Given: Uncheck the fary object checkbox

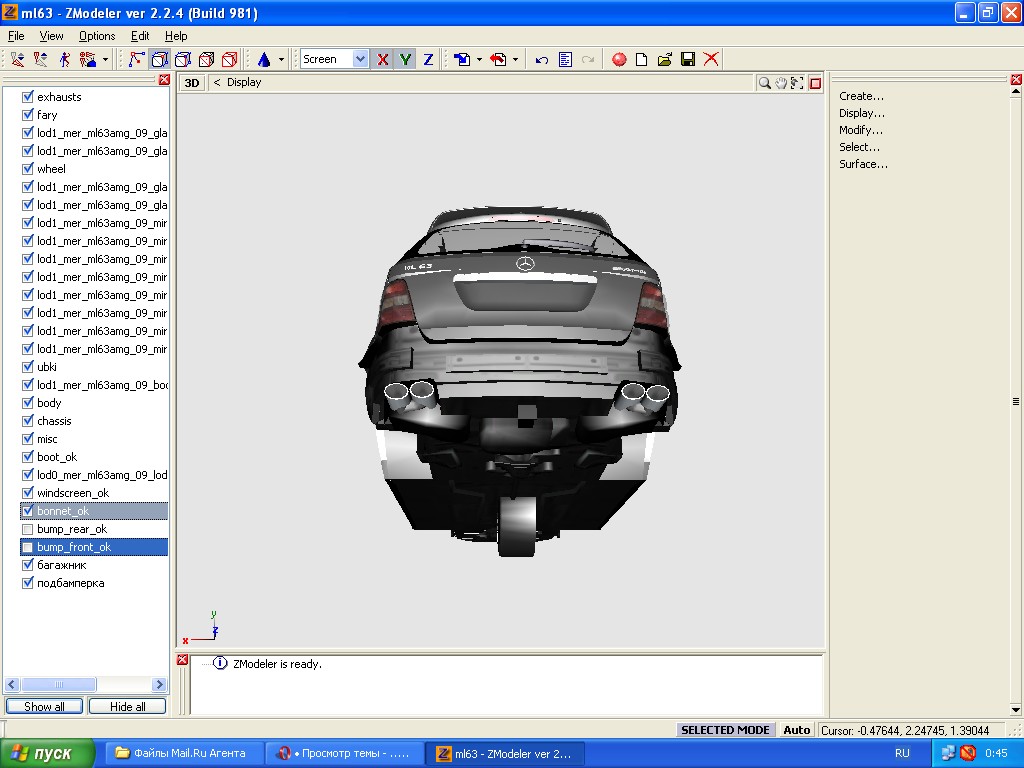Looking at the screenshot, I should tap(27, 115).
